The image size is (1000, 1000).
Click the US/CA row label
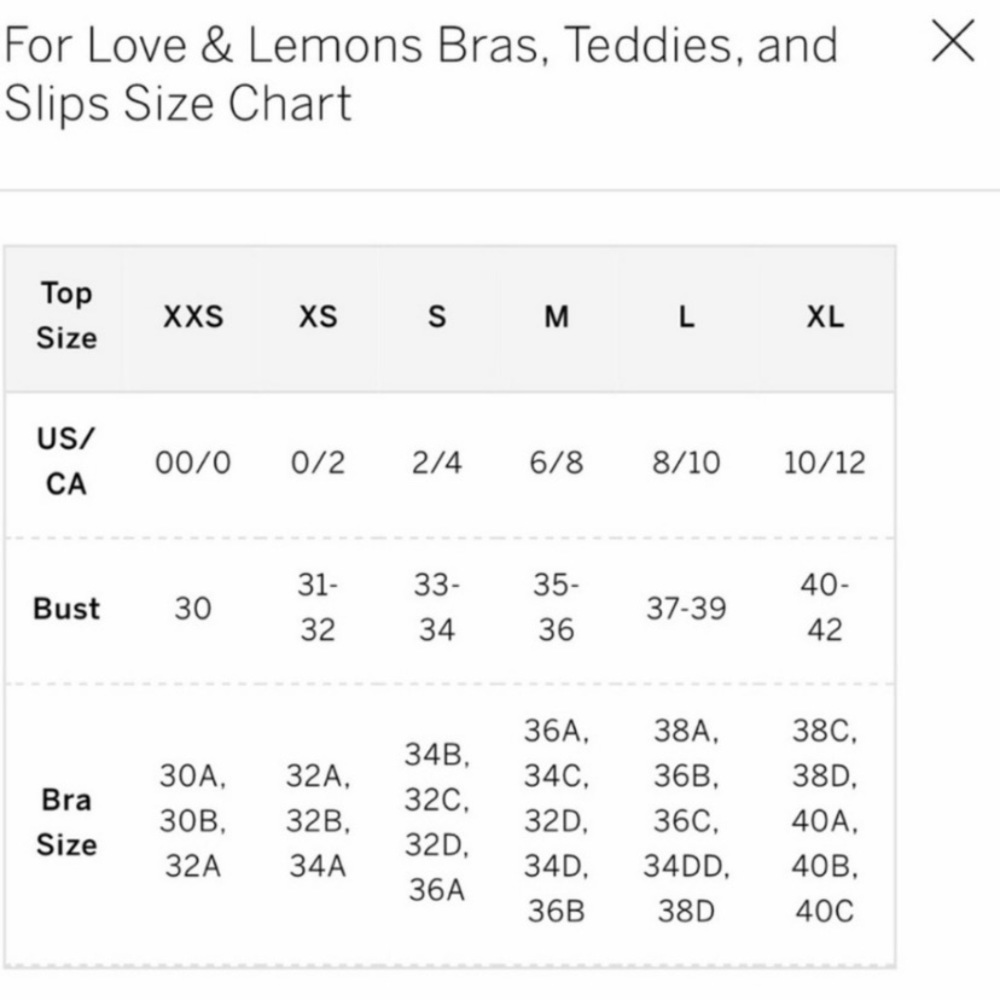point(66,462)
